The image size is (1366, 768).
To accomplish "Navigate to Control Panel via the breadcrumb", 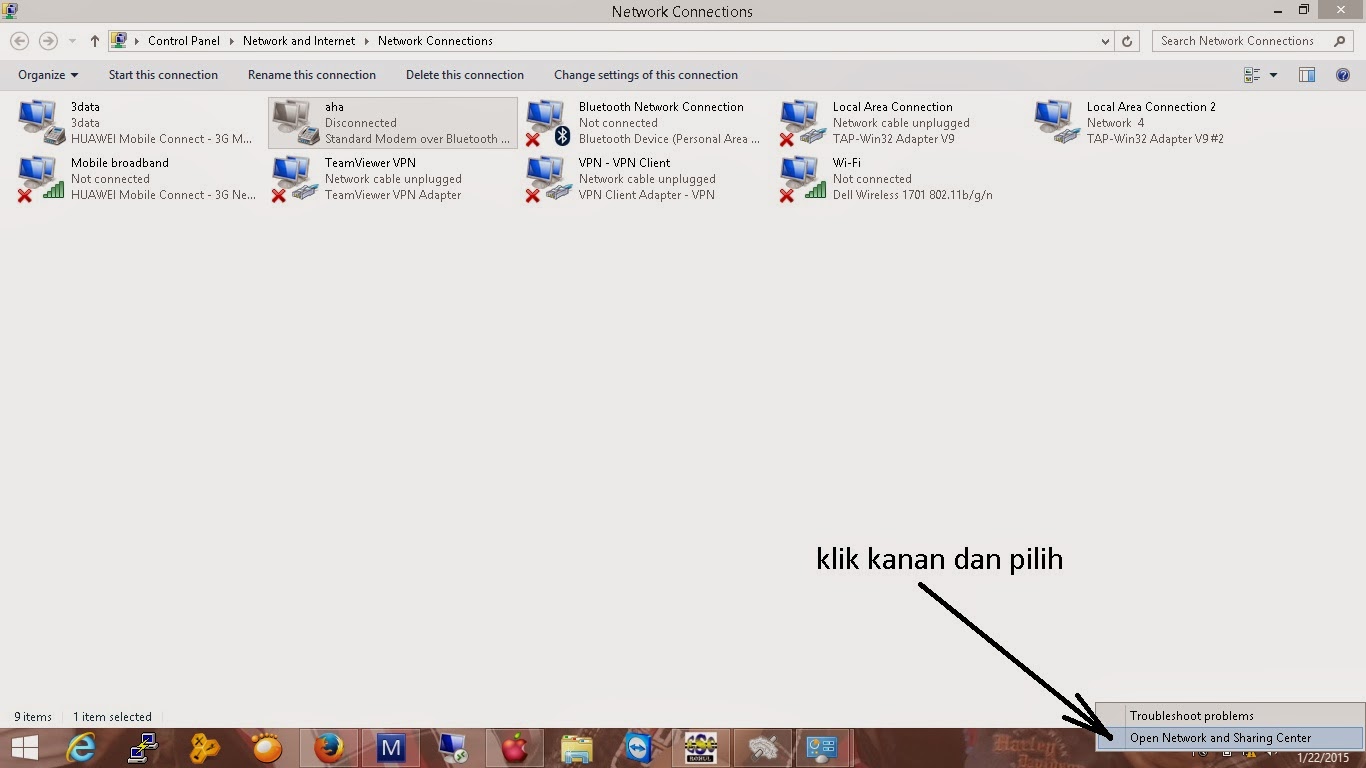I will pyautogui.click(x=184, y=41).
